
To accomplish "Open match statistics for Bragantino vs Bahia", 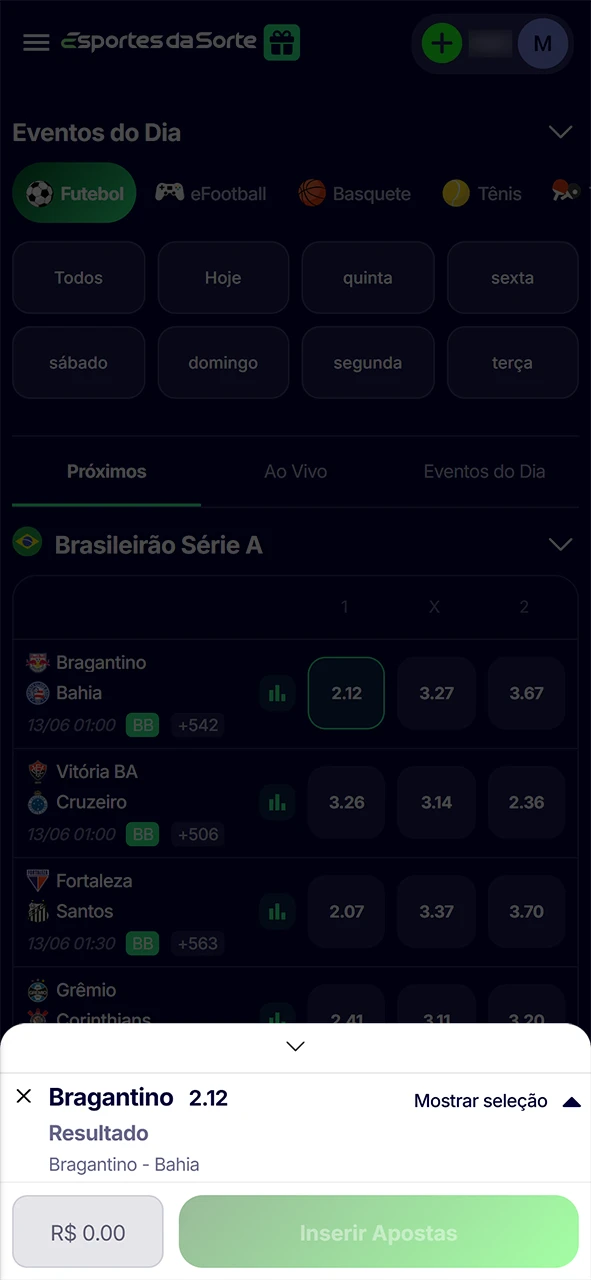I will pos(277,693).
